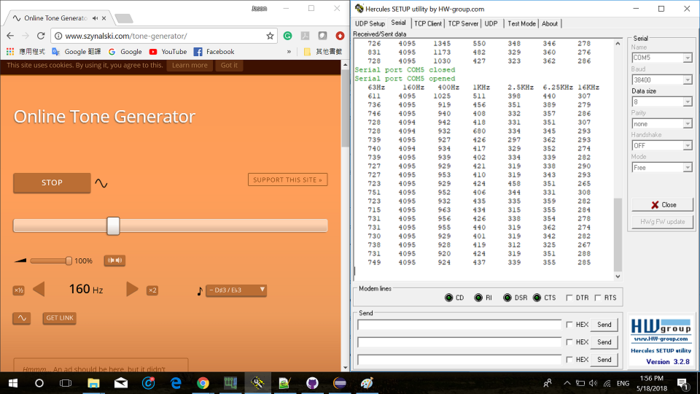700x394 pixels.
Task: Stop the tone with the STOP button
Action: tap(52, 182)
